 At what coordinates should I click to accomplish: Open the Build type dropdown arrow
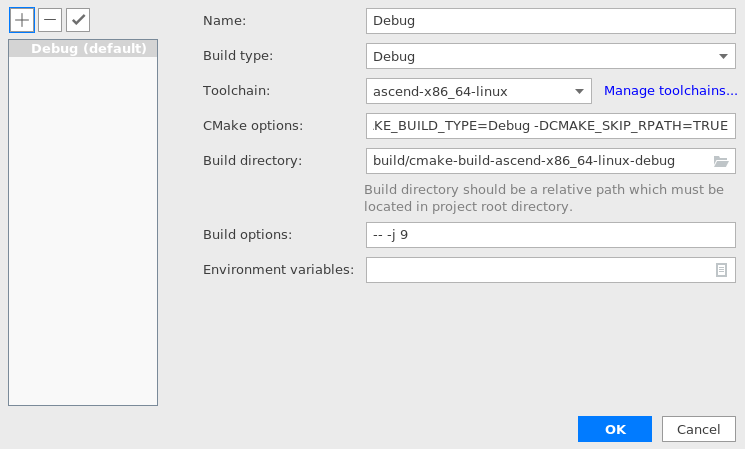tap(723, 56)
